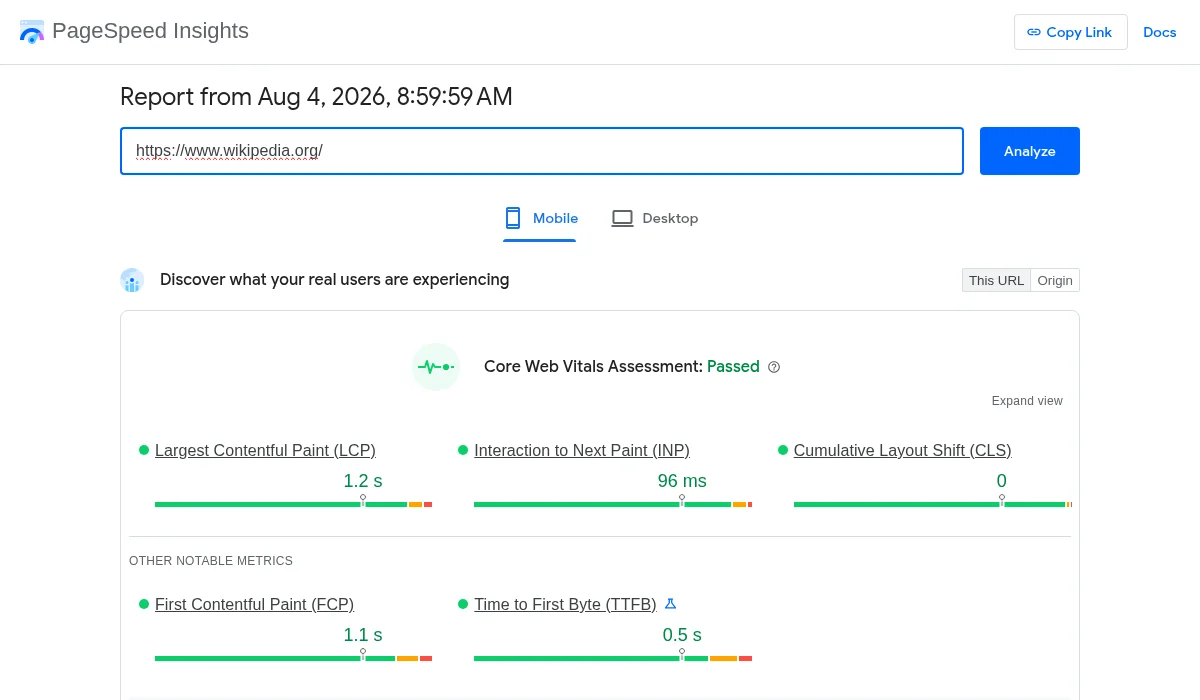Screen dimensions: 1200x700
Task: Click the green dot beside TTFB
Action: pos(463,604)
